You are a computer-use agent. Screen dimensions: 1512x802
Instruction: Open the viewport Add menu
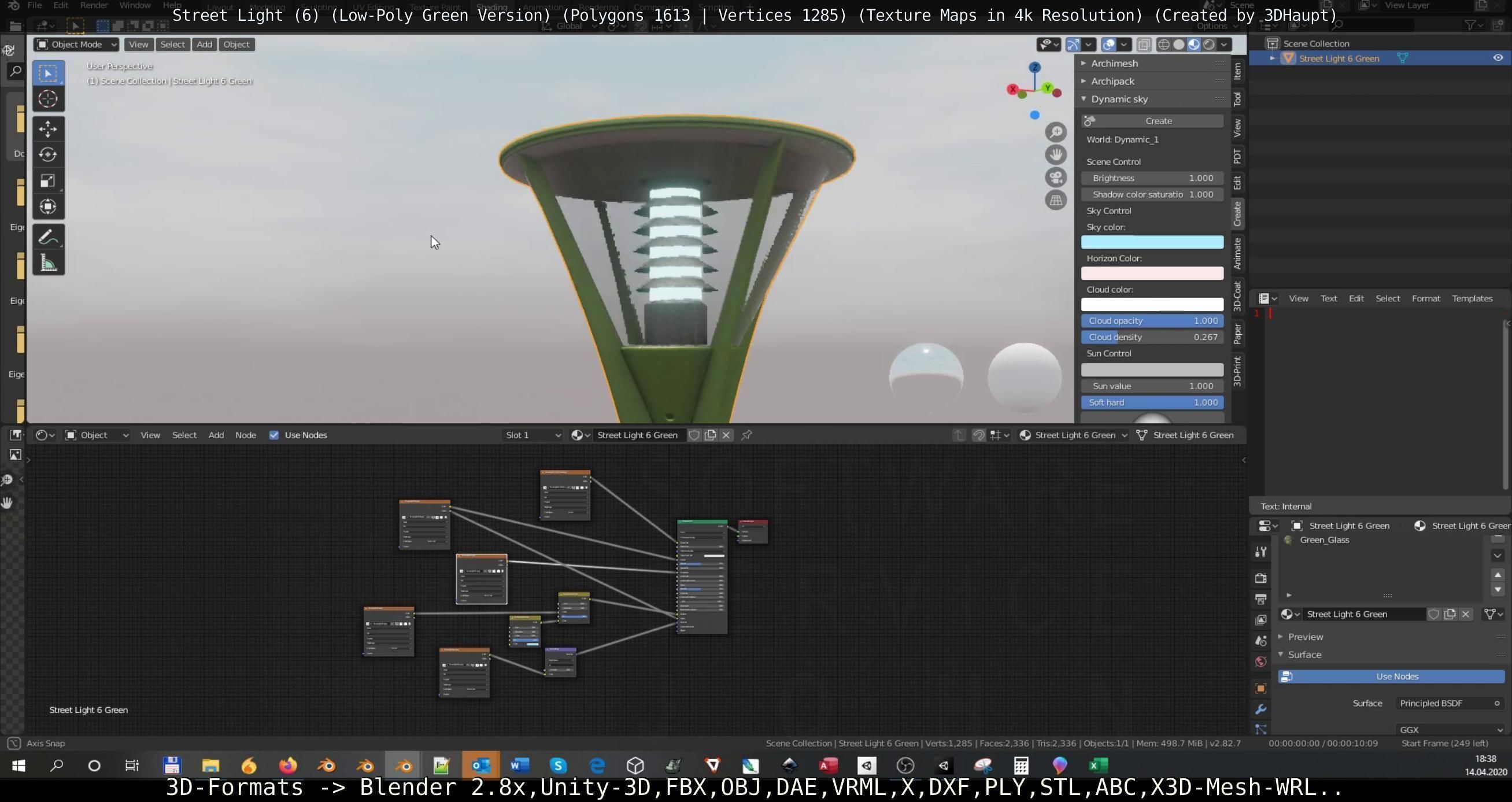(x=204, y=44)
